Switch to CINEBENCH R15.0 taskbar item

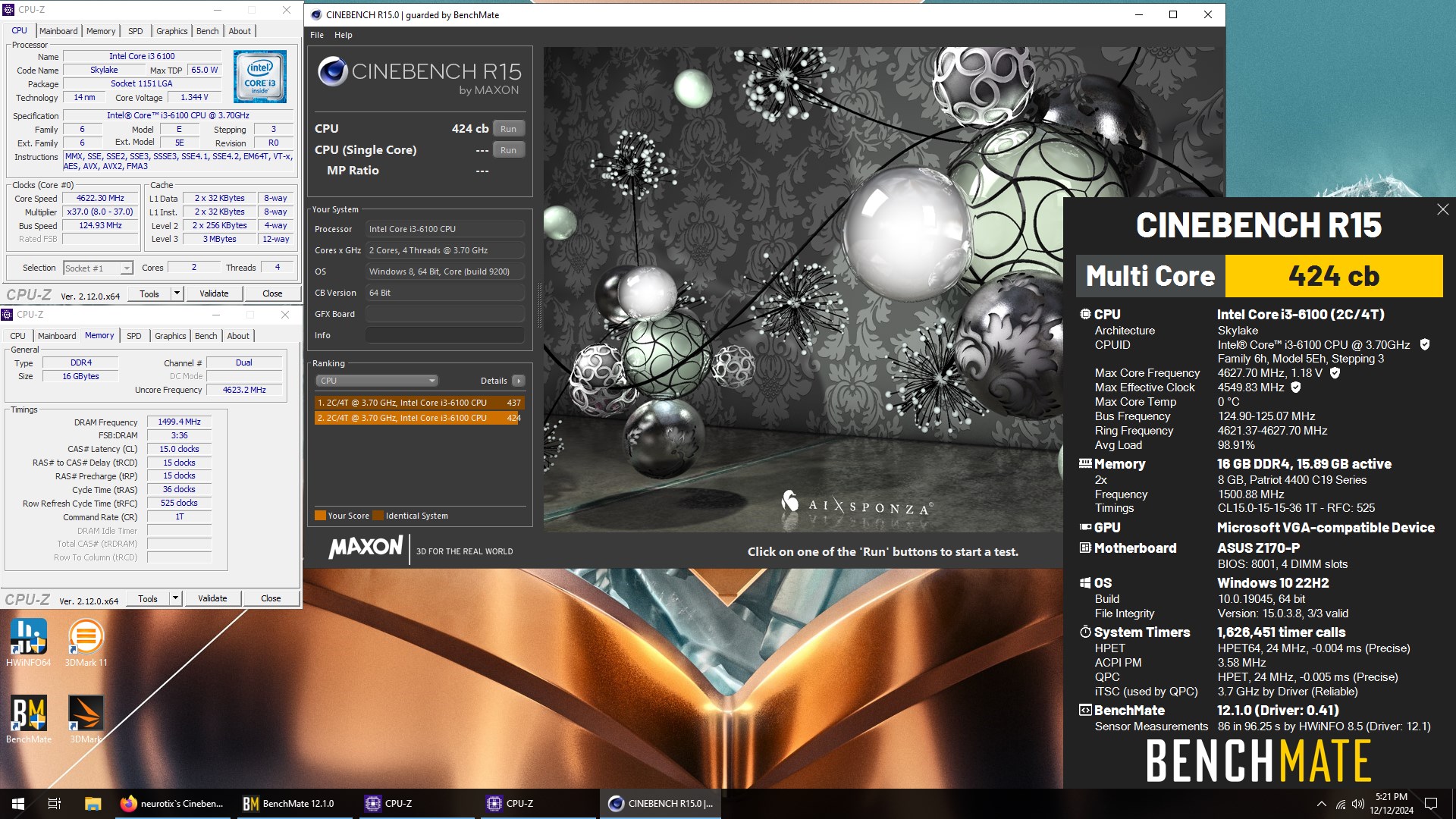click(x=661, y=804)
